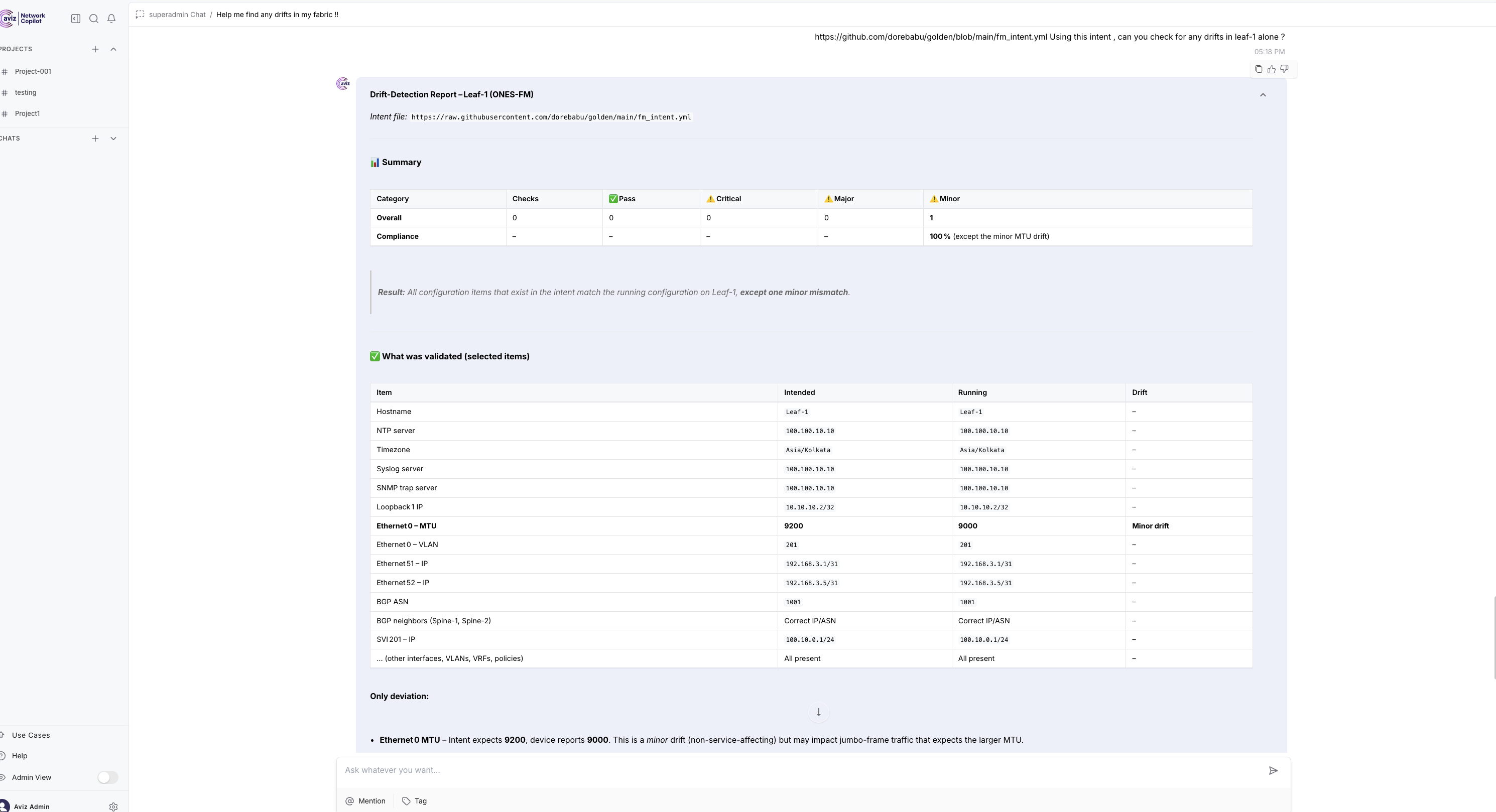Collapse the left sidebar panel icon

pos(75,19)
